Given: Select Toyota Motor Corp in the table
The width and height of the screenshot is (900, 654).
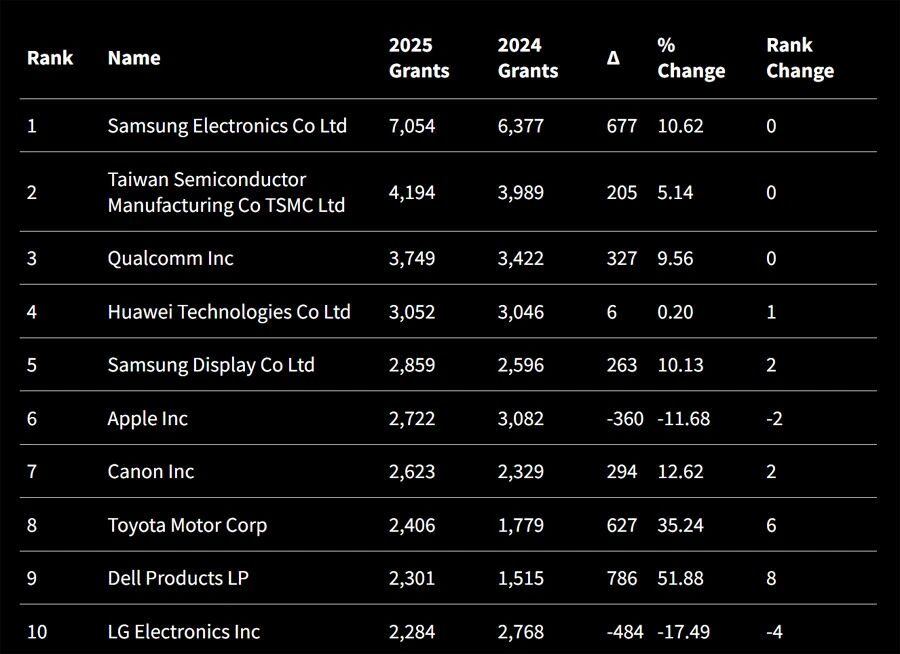Looking at the screenshot, I should [x=187, y=525].
